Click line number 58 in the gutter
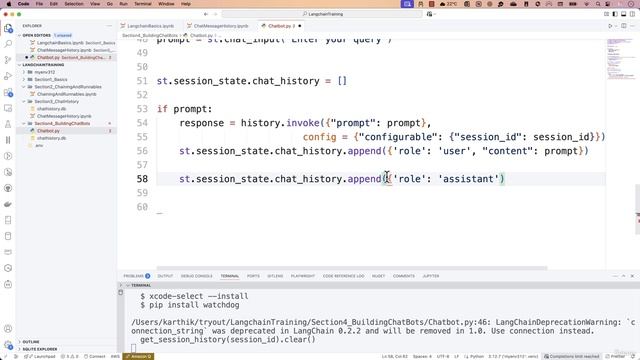This screenshot has height=360, width=640. coord(142,179)
